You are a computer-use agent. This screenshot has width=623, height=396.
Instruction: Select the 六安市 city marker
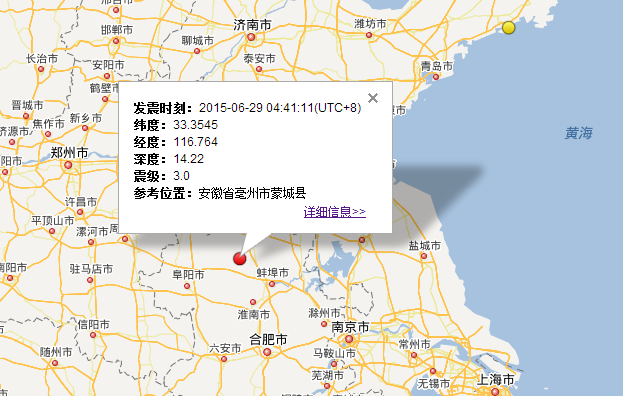(x=224, y=359)
